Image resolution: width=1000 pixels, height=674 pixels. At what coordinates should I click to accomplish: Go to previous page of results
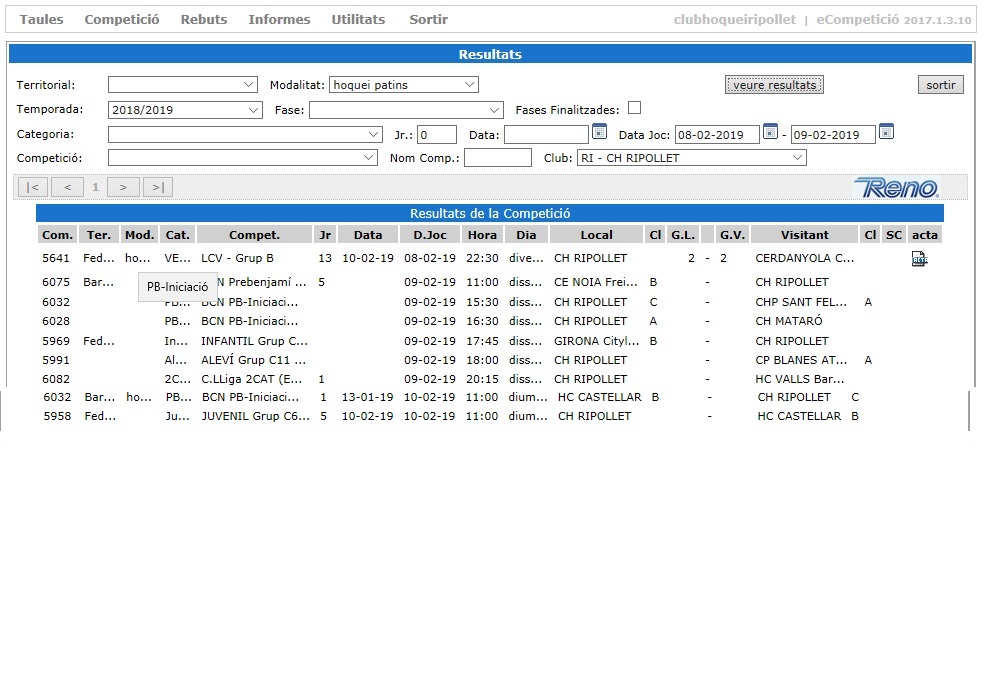point(68,187)
